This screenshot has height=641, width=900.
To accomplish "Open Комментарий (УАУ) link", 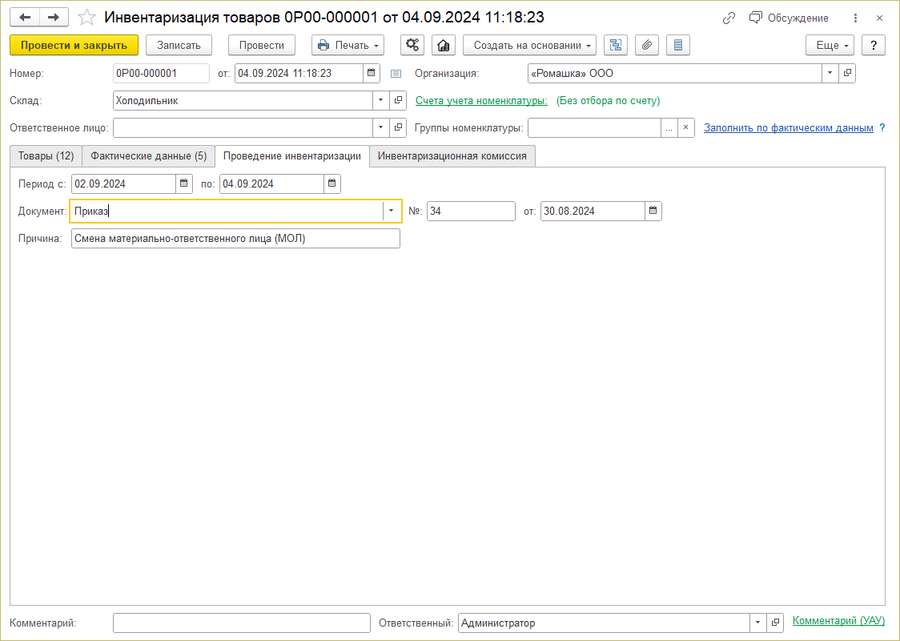I will coord(839,621).
